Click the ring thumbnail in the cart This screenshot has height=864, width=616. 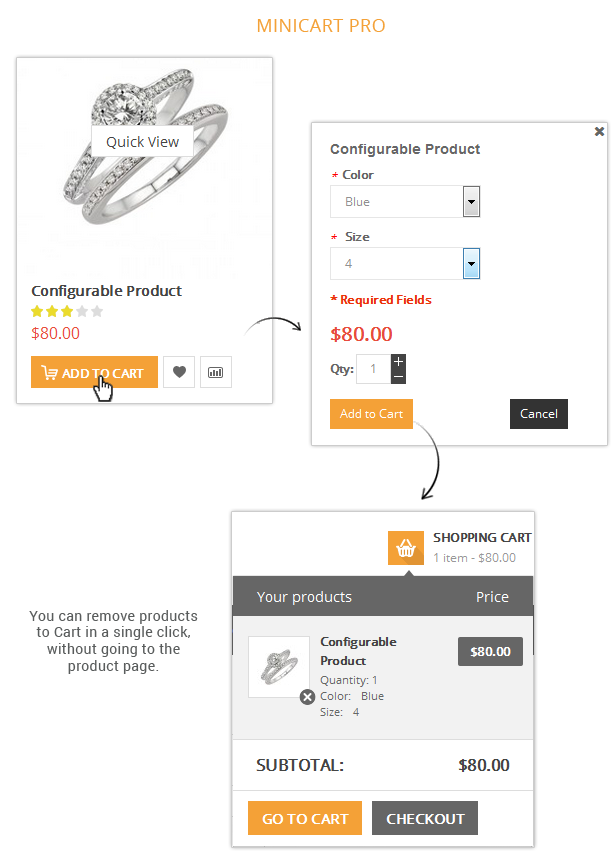point(278,666)
